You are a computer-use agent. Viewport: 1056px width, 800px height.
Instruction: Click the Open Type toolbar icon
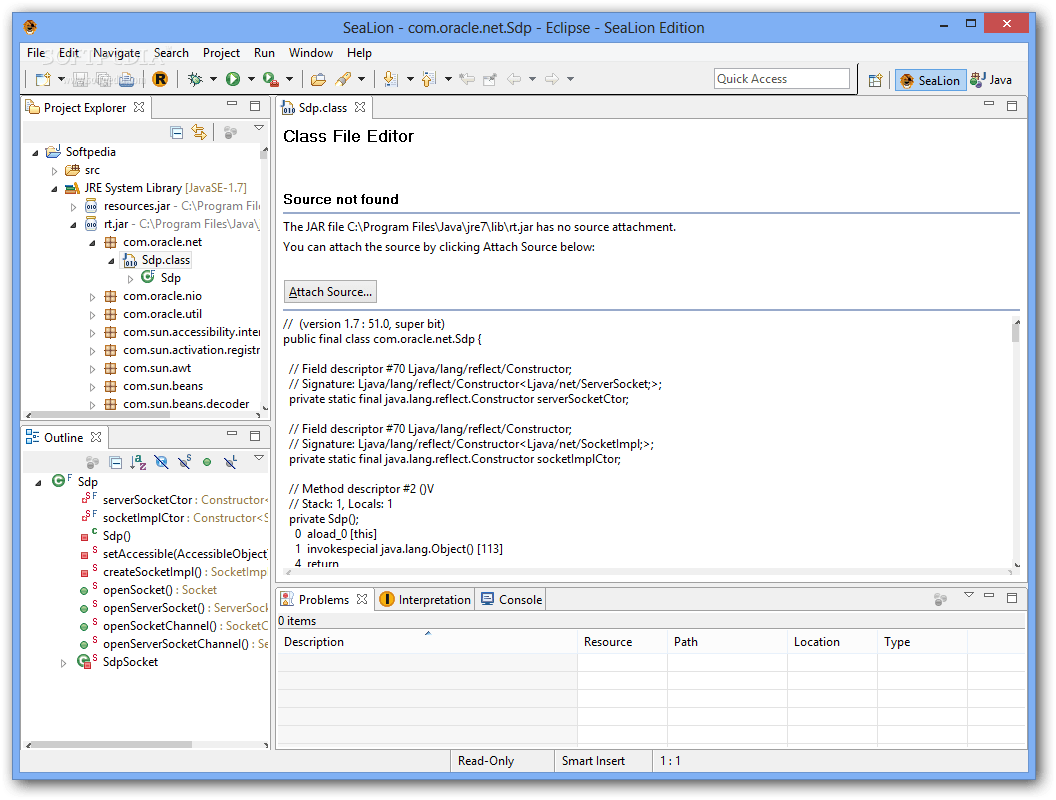click(x=318, y=79)
